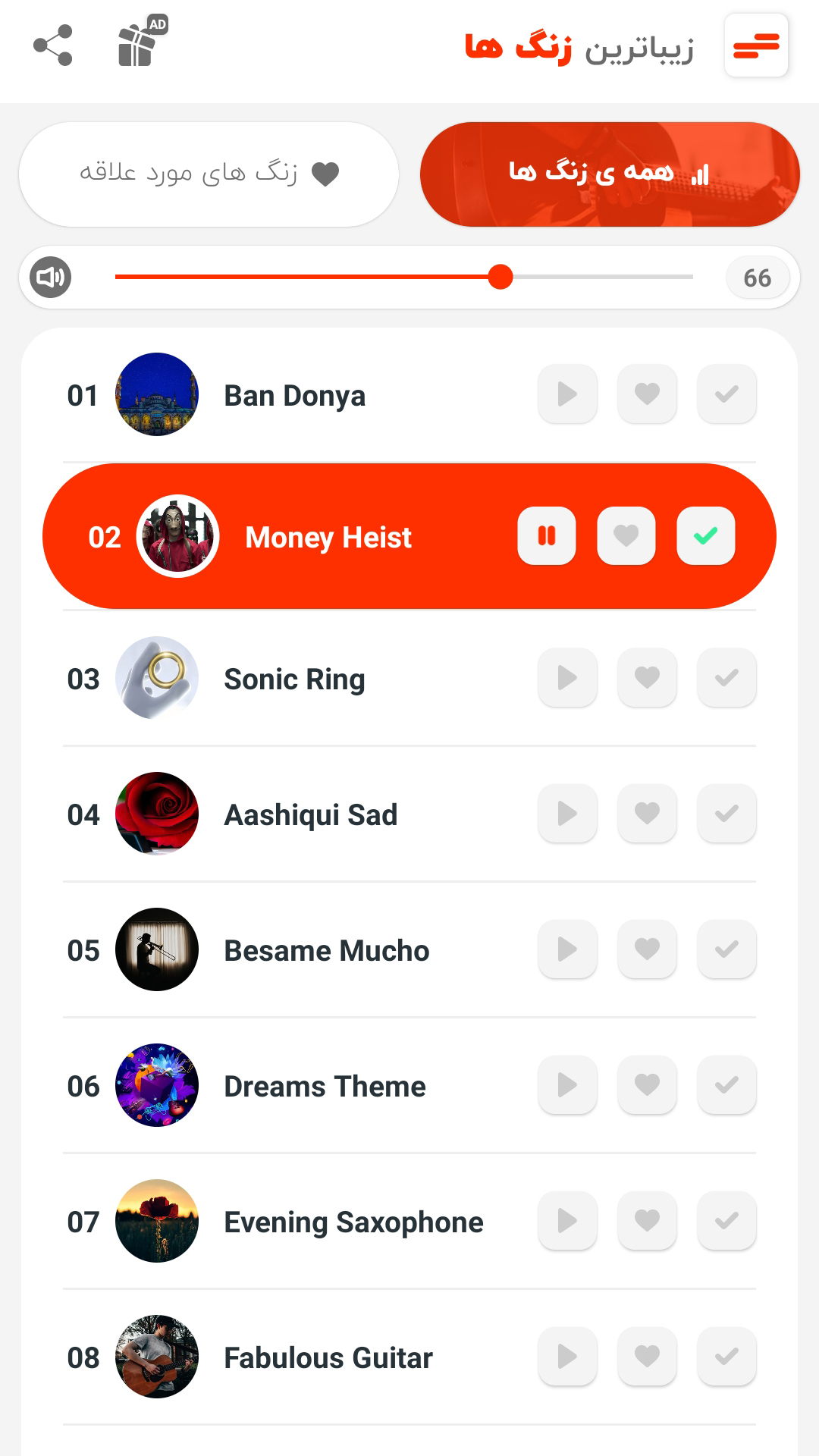Play Sonic Ring preview
The width and height of the screenshot is (819, 1456).
coord(567,678)
